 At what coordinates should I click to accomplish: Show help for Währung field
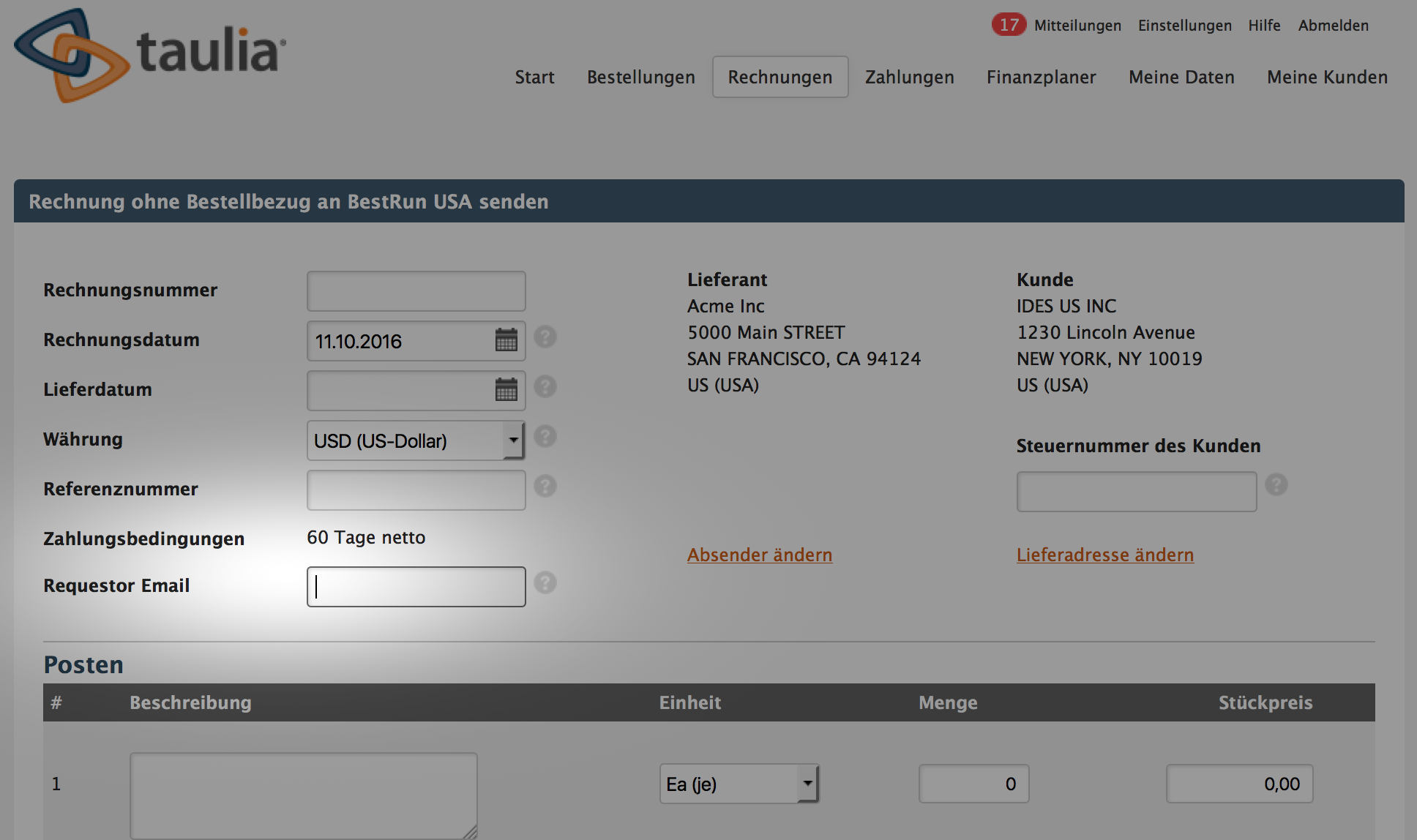click(545, 437)
